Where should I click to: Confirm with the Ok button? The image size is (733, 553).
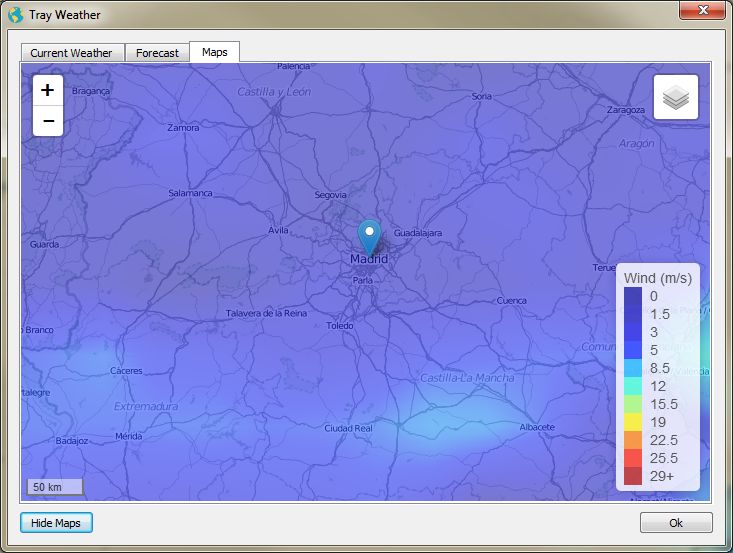click(676, 523)
